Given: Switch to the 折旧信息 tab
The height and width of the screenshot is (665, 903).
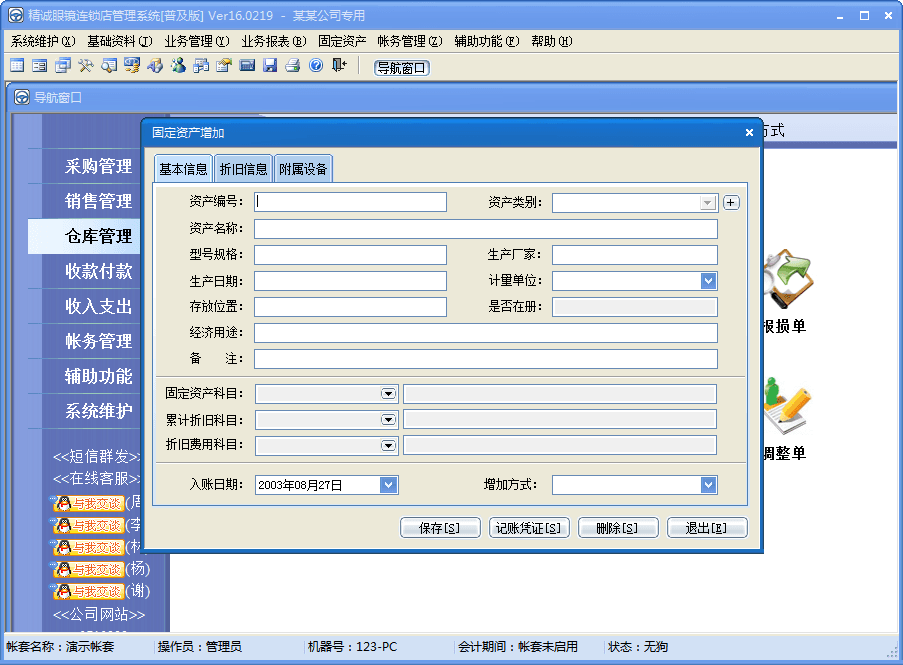Looking at the screenshot, I should 243,169.
